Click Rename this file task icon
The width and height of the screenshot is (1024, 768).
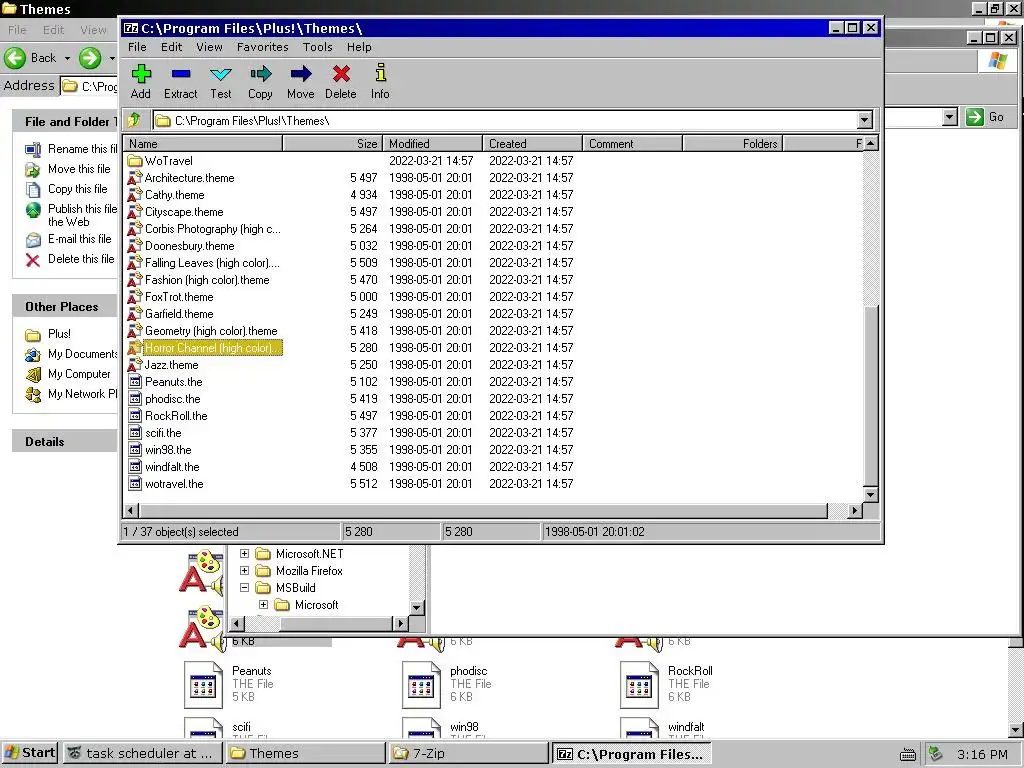point(33,150)
